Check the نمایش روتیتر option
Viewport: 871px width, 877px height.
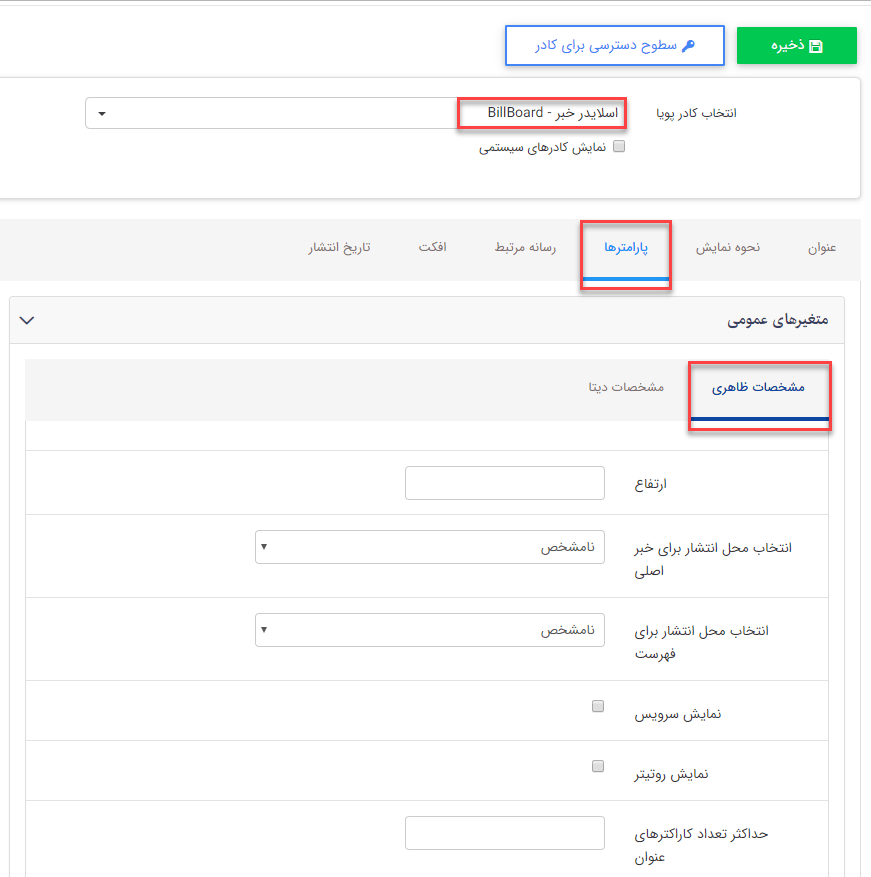point(597,766)
